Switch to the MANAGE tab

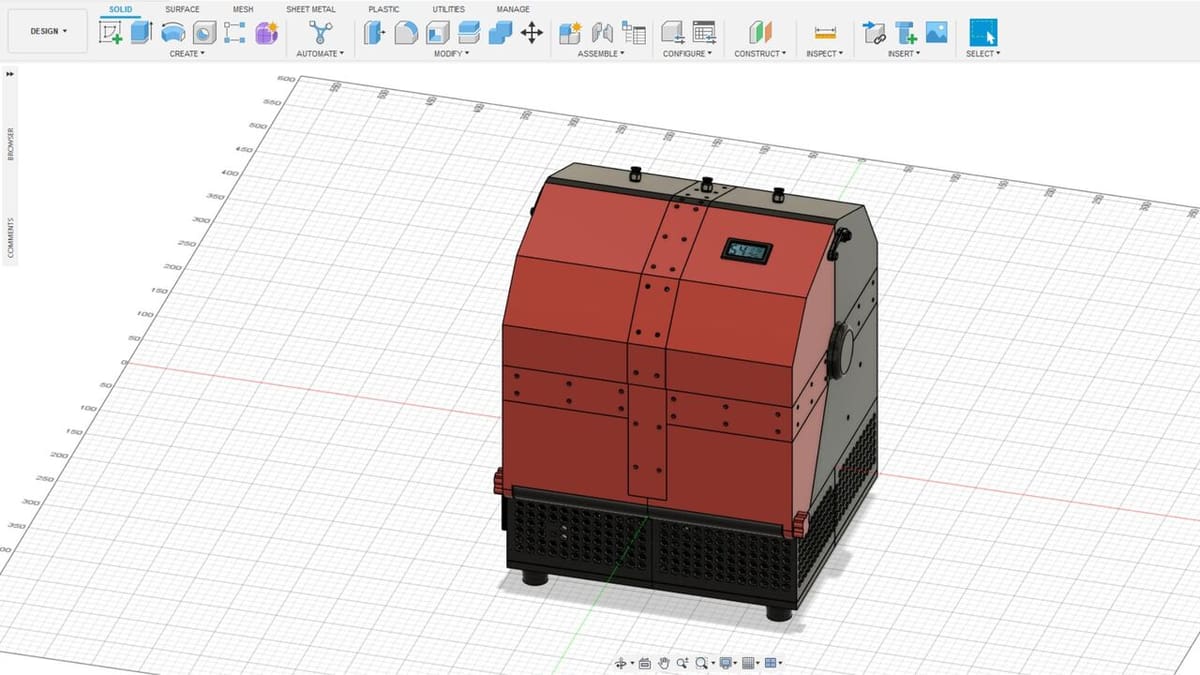coord(513,9)
